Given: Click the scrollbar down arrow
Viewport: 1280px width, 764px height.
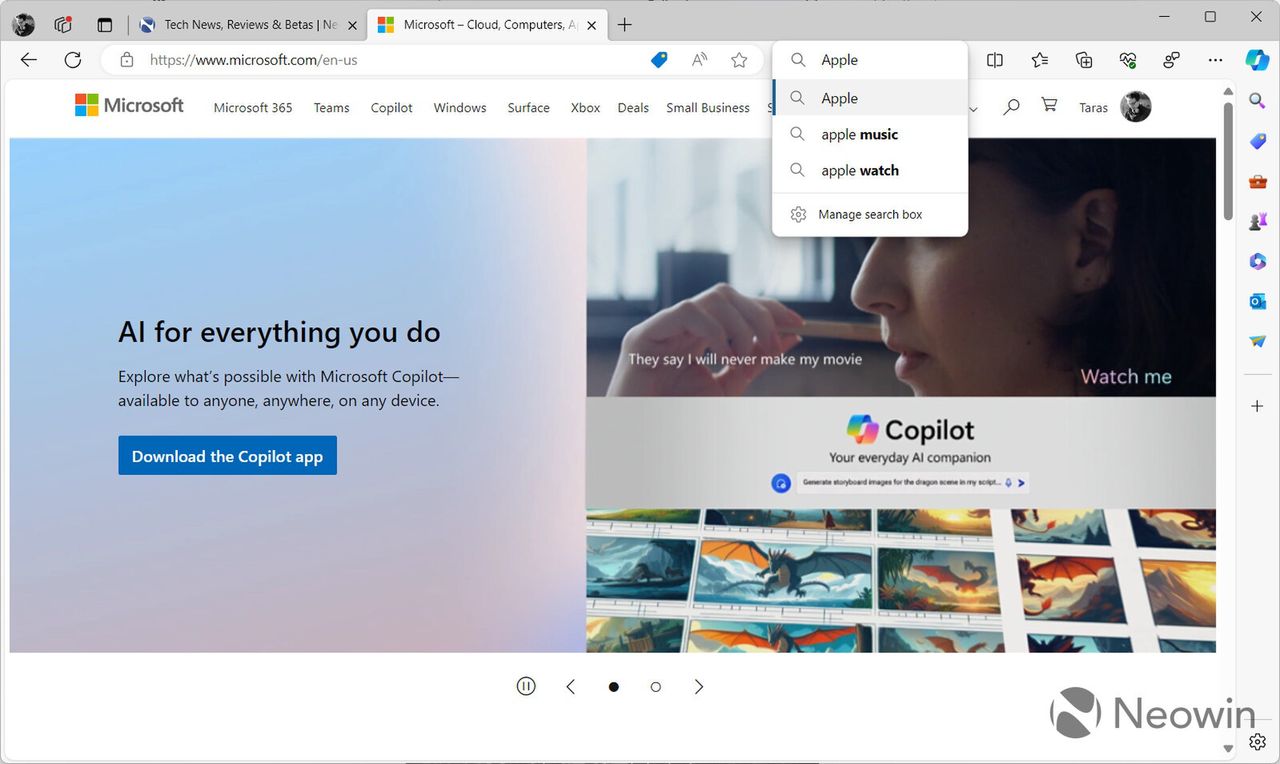Looking at the screenshot, I should 1229,747.
